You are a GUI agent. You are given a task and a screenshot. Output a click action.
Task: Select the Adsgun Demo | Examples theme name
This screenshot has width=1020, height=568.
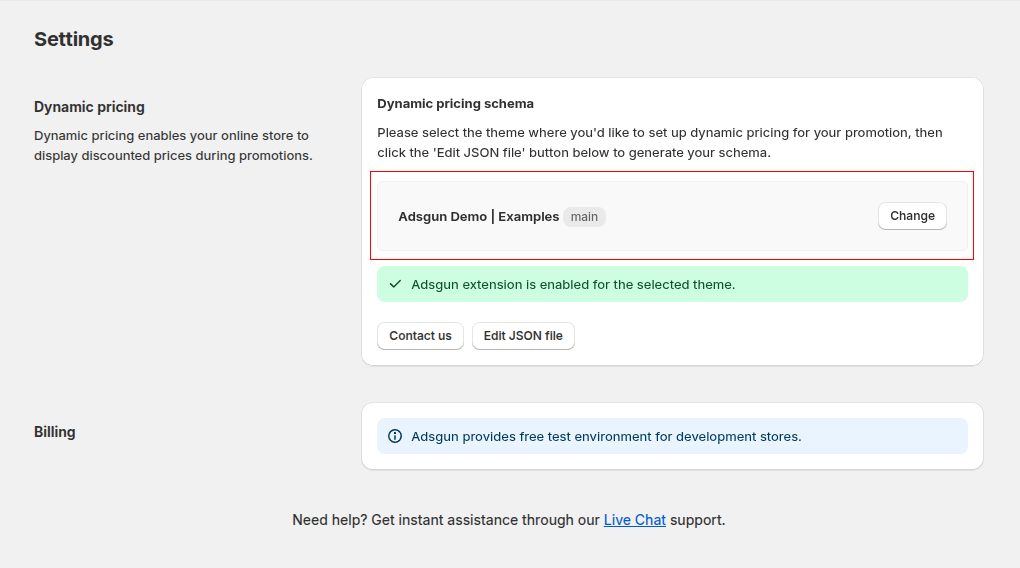click(x=478, y=217)
